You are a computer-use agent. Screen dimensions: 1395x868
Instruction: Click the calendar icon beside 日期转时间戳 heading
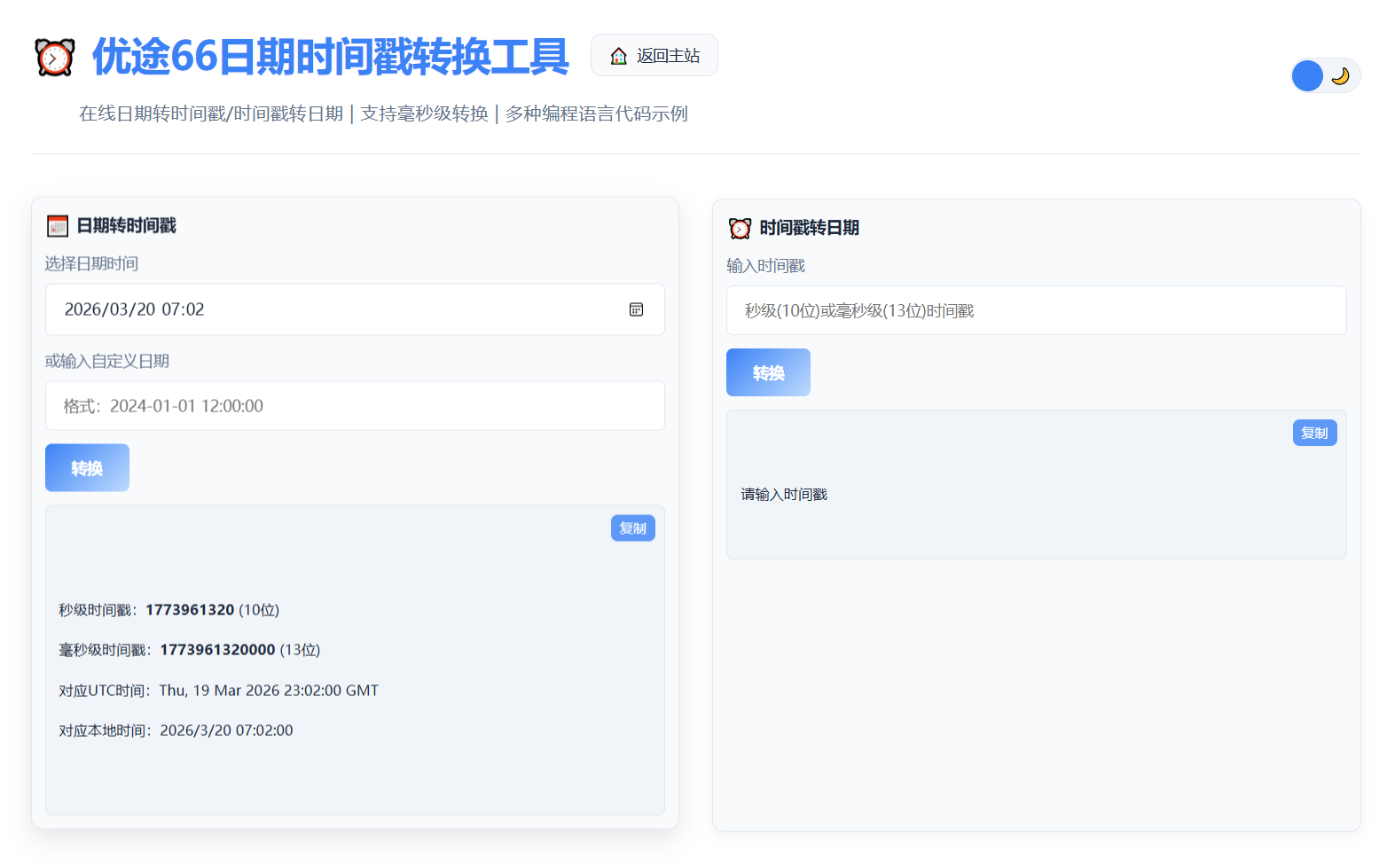pyautogui.click(x=58, y=226)
